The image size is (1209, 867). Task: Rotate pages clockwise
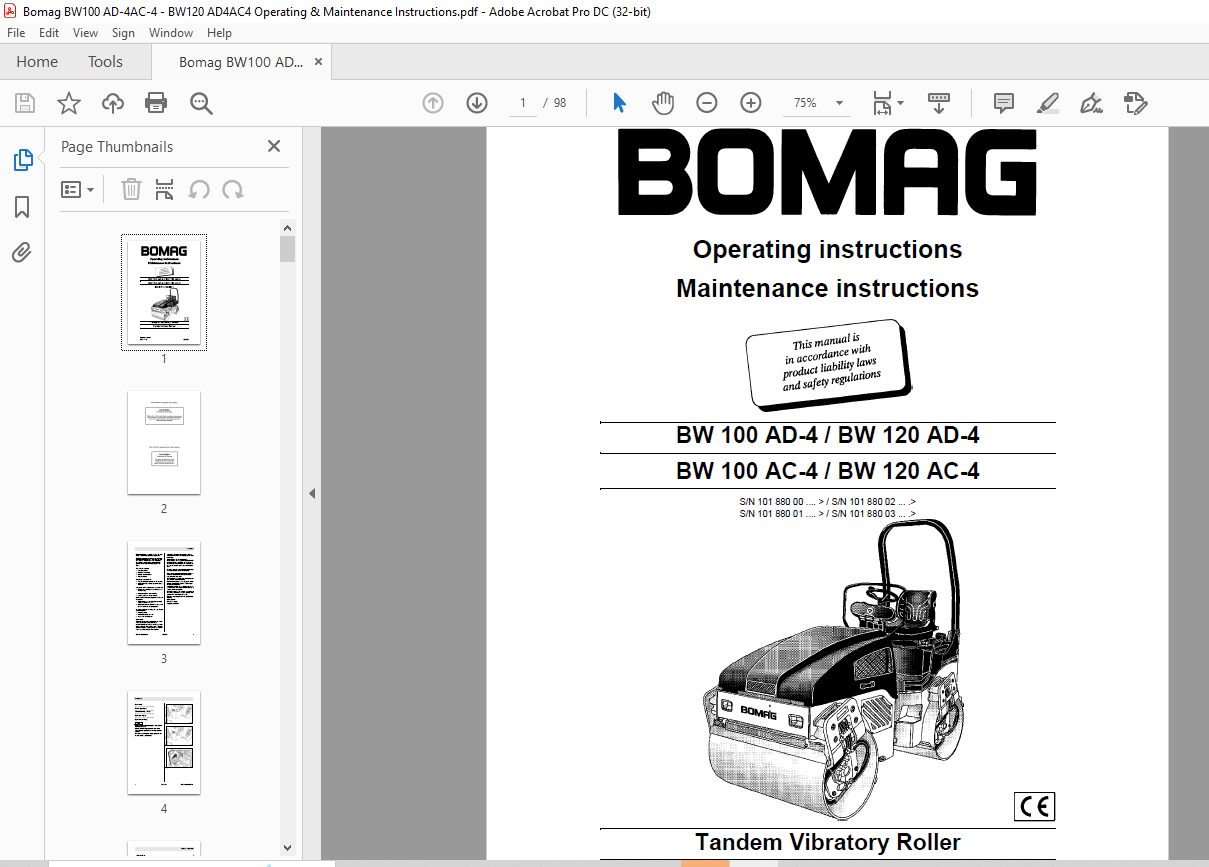[233, 189]
